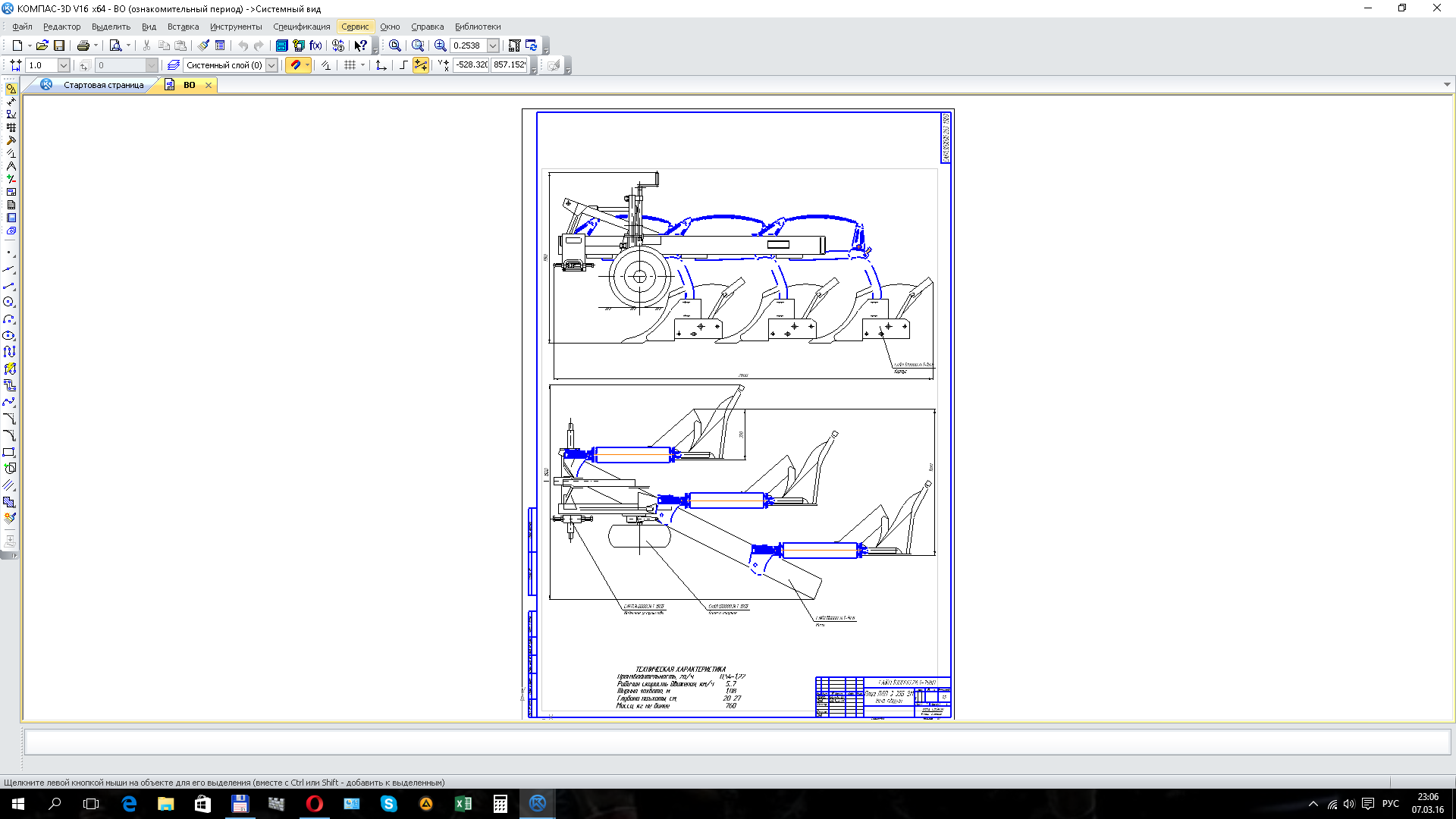Open the Layers manager icon

[174, 65]
